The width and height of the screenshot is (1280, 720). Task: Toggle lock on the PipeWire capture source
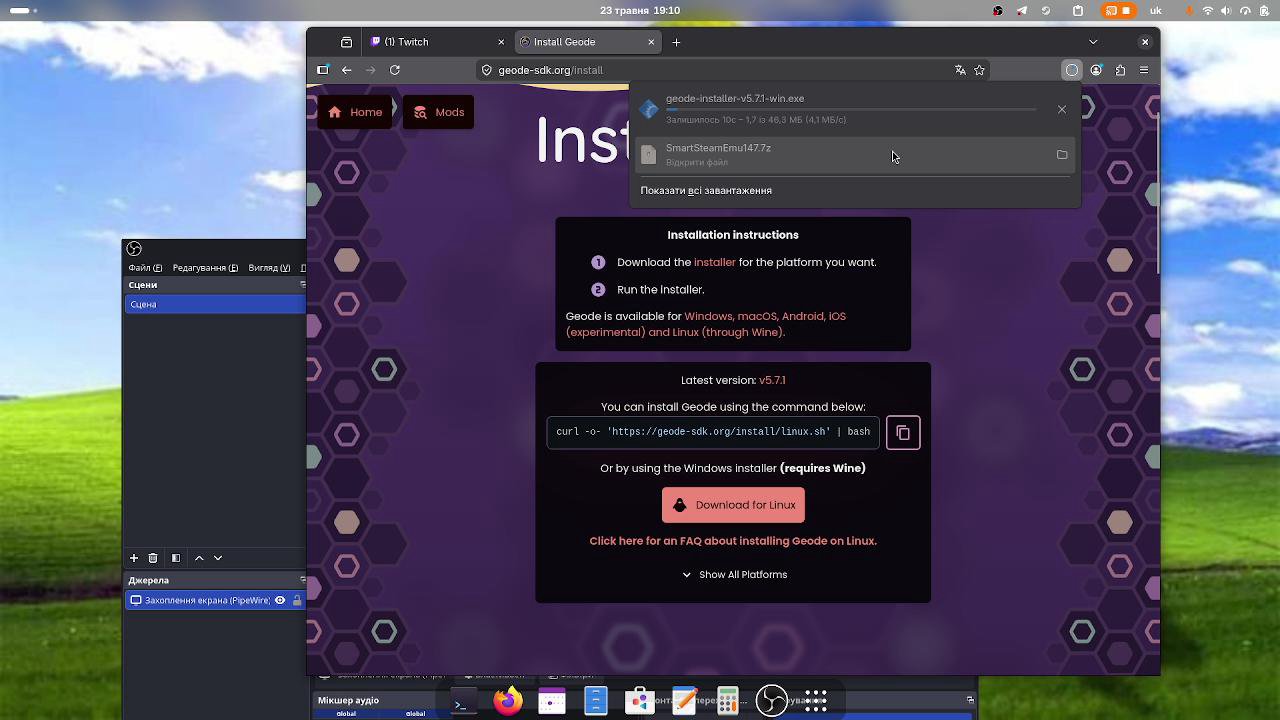tap(297, 600)
